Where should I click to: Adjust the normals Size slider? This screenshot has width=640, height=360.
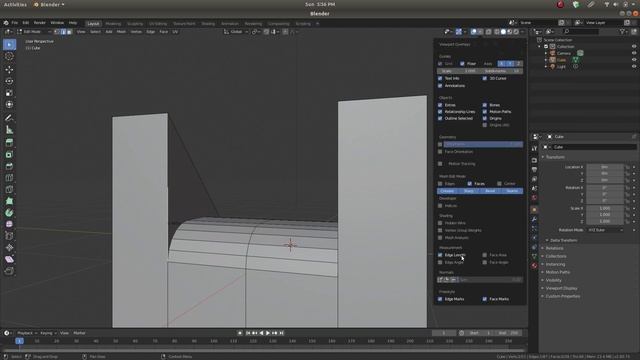[x=490, y=280]
